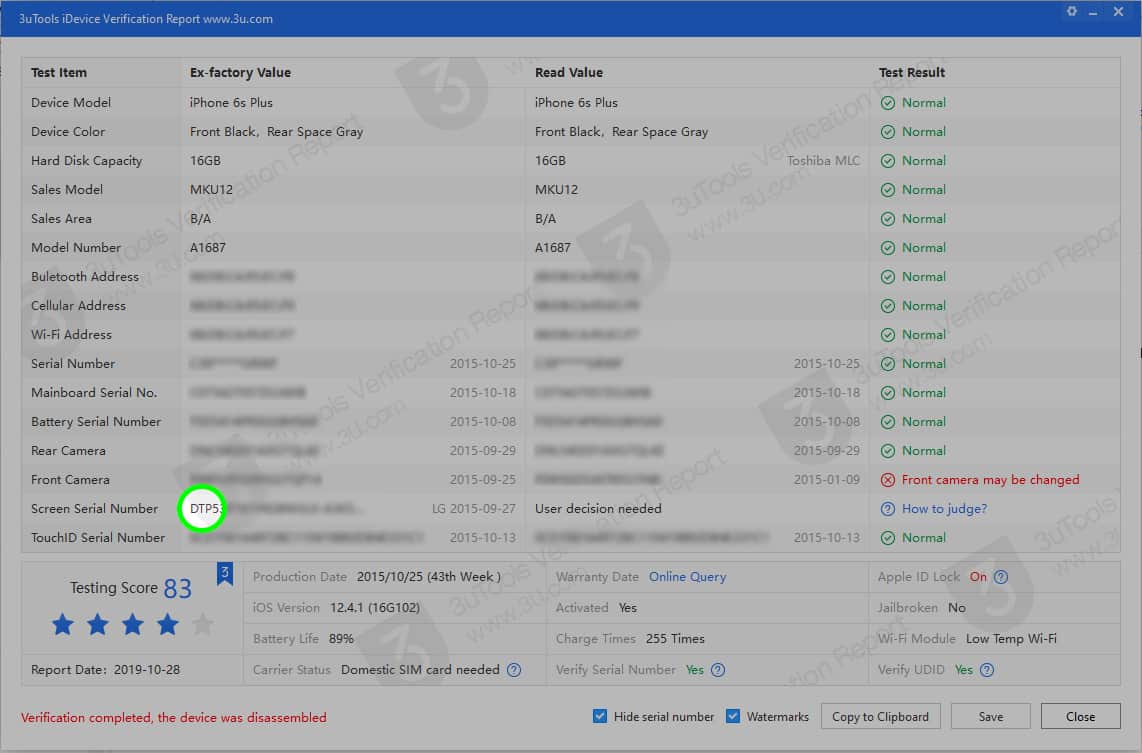Click the Battery Life 89% value
This screenshot has width=1142, height=753.
point(342,639)
